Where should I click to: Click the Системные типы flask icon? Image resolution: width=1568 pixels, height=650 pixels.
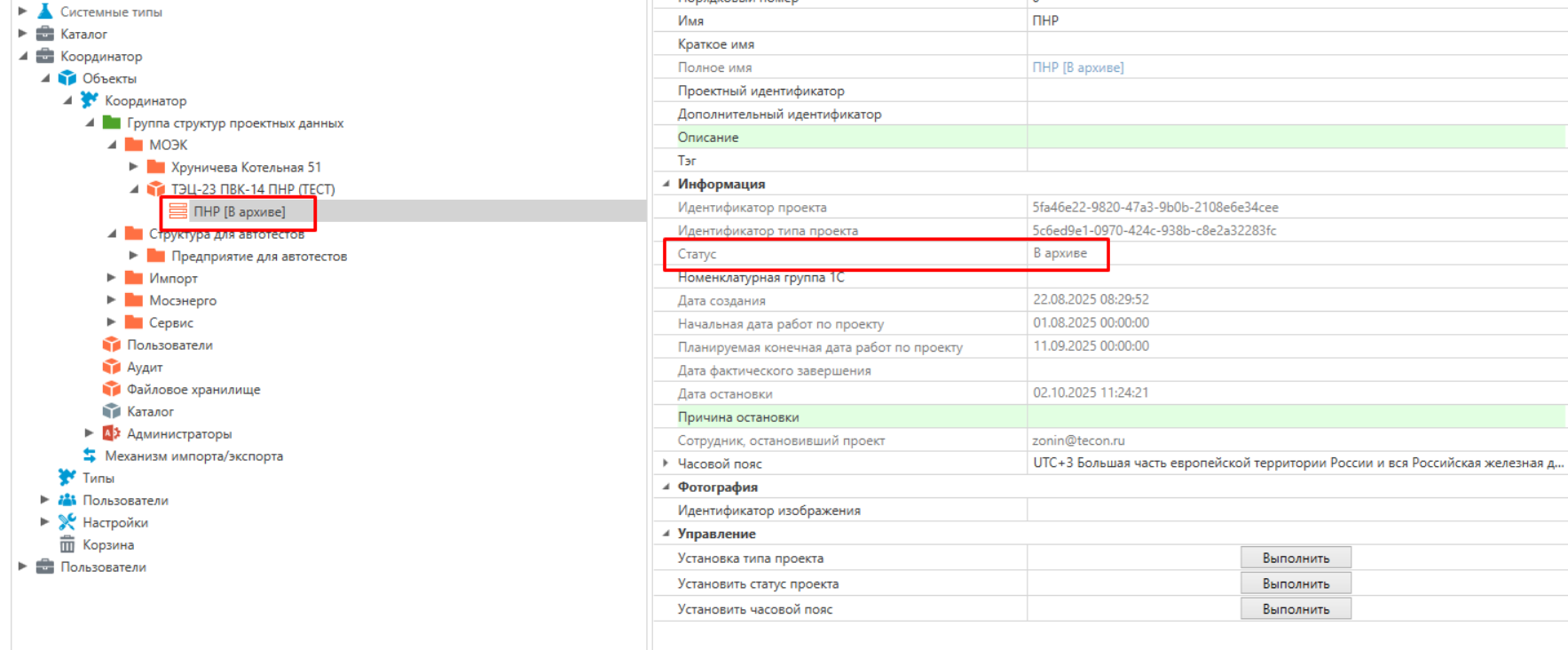click(x=44, y=12)
